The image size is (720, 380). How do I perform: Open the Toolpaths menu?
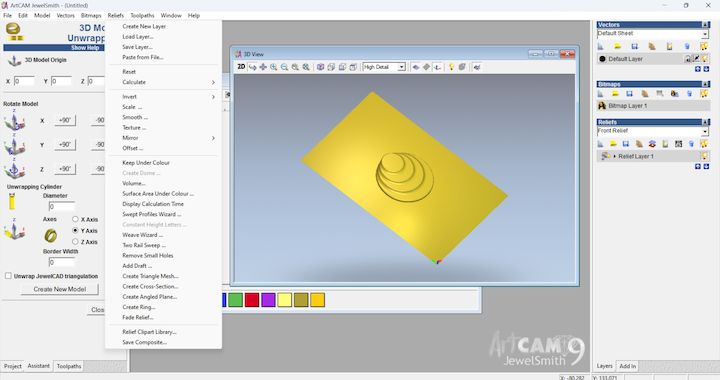[x=142, y=15]
